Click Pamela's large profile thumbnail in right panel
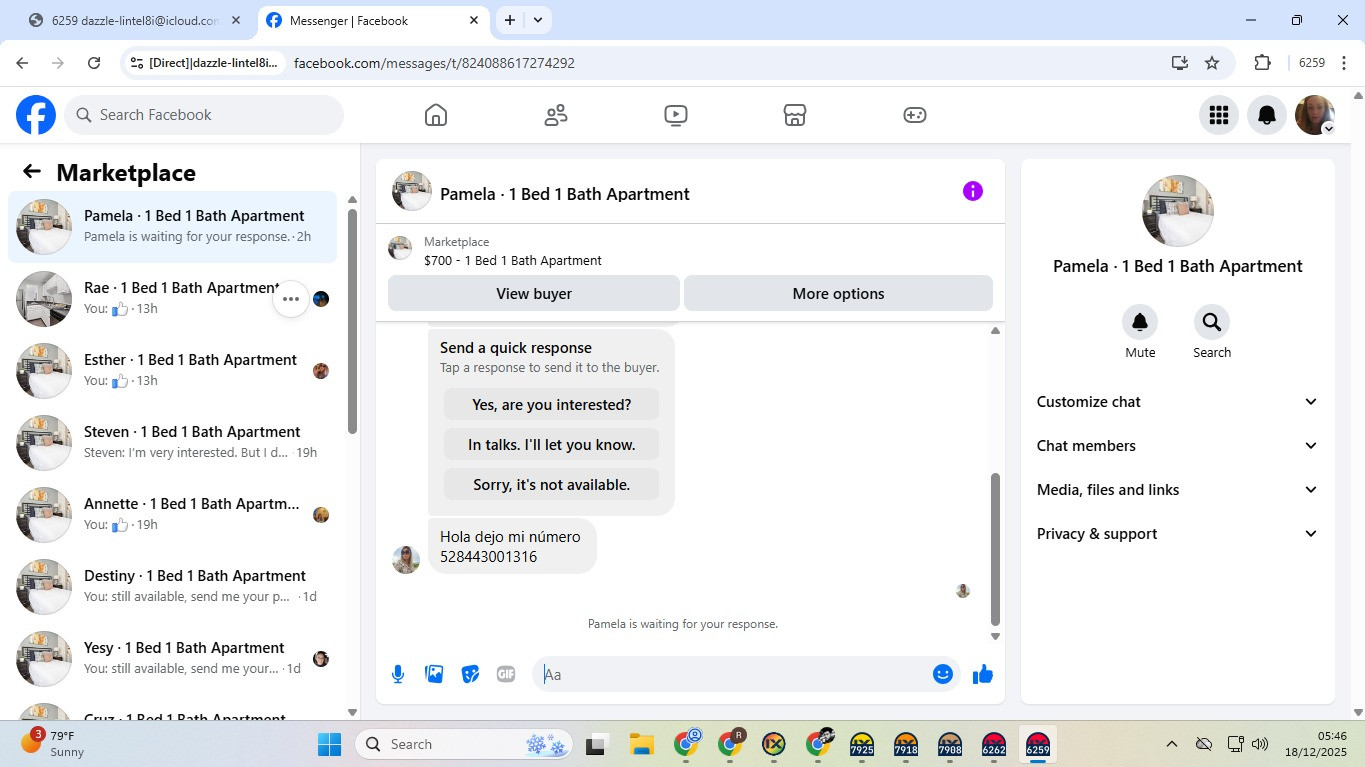The height and width of the screenshot is (767, 1365). 1178,211
